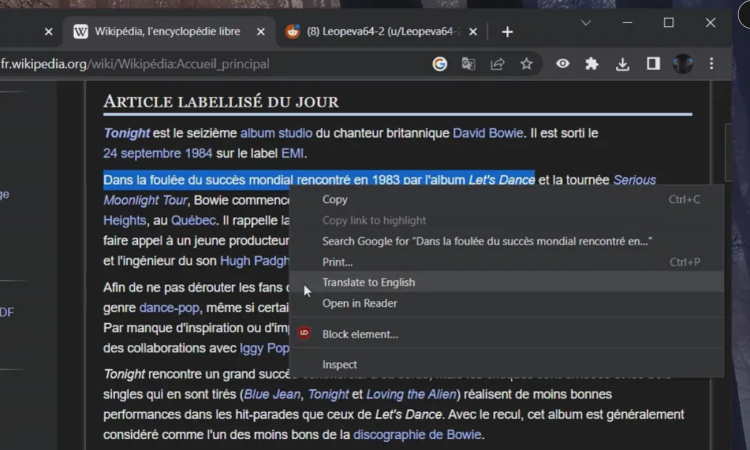Close the Wikipédia tab
Viewport: 750px width, 450px height.
point(261,32)
